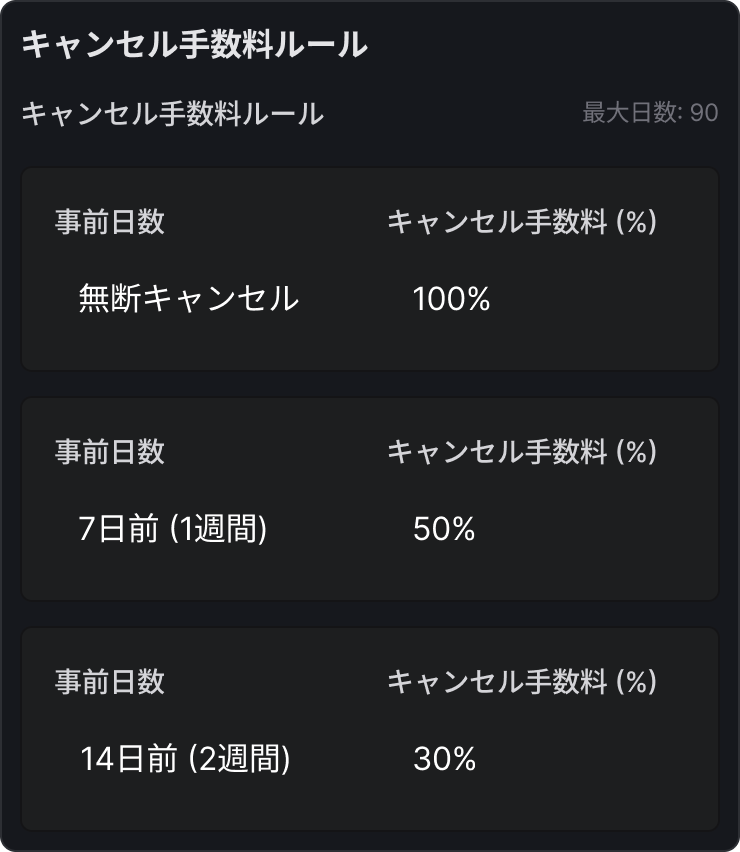
Task: Edit the 50% cancellation fee value
Action: point(444,529)
